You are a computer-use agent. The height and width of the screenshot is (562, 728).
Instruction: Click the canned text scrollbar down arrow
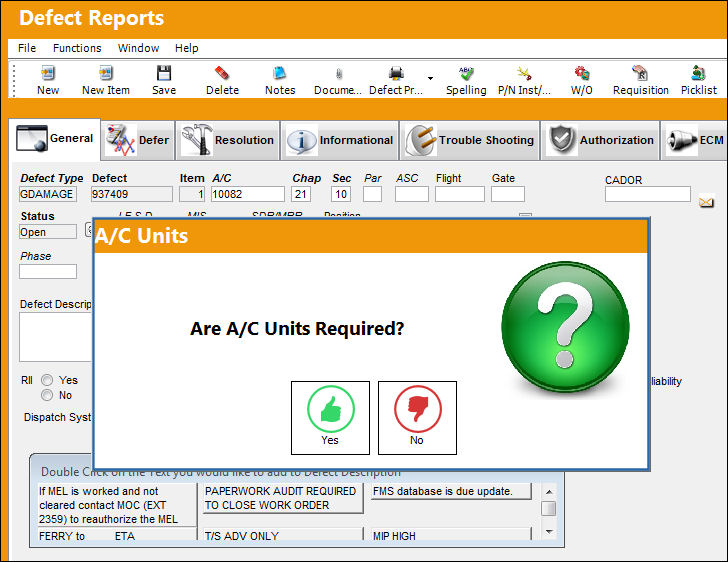point(549,532)
